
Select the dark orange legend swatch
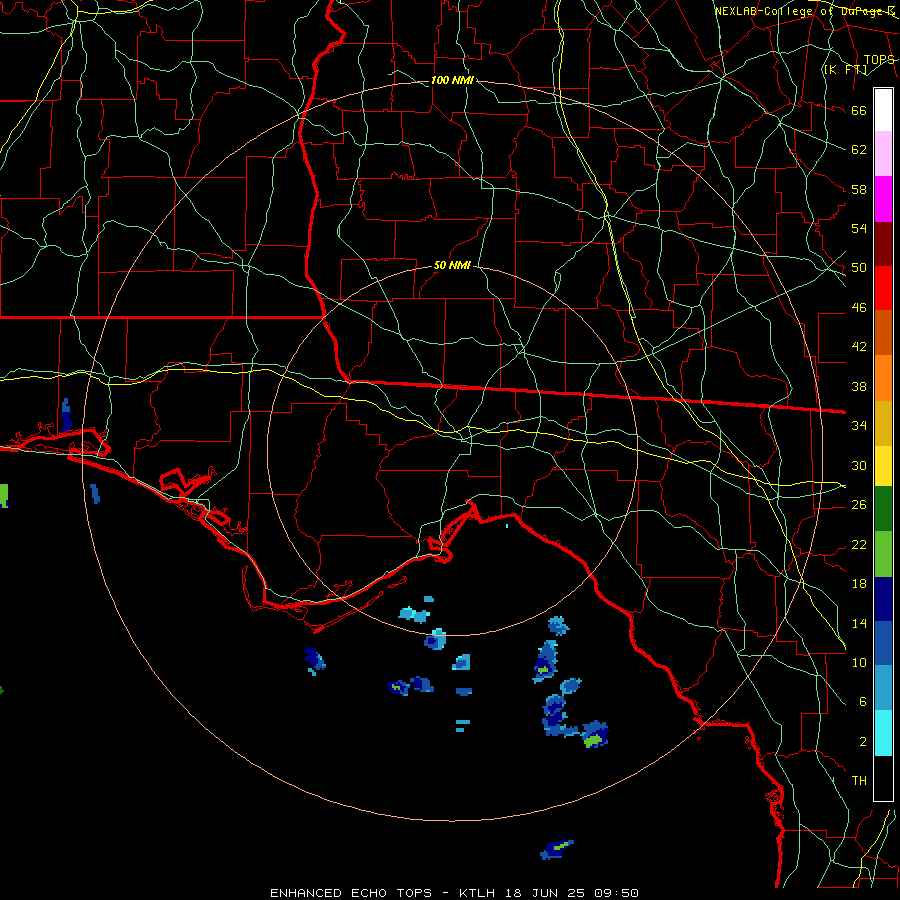883,332
